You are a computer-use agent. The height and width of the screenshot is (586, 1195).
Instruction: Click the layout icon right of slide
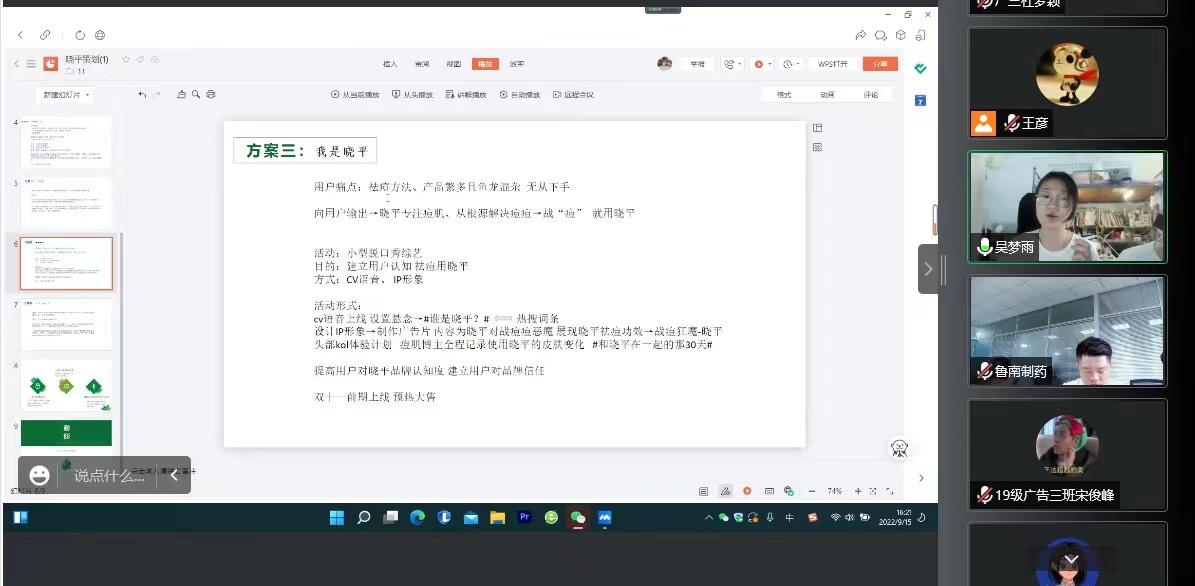tap(818, 128)
